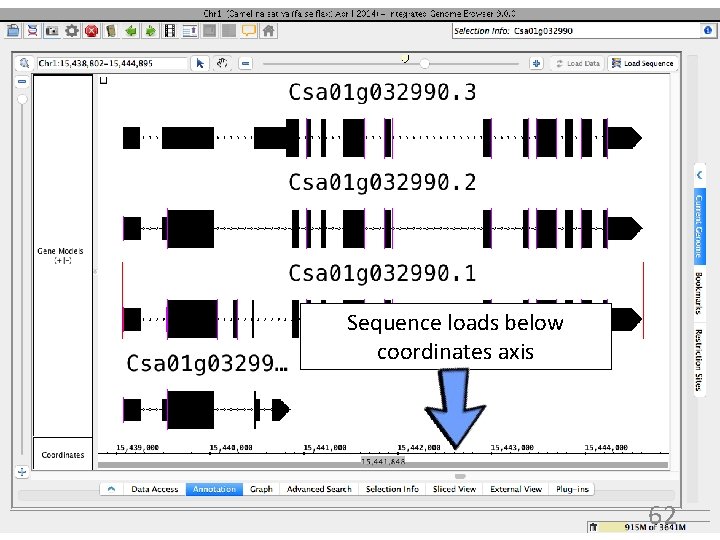Click the Load Sequence button

pyautogui.click(x=643, y=63)
